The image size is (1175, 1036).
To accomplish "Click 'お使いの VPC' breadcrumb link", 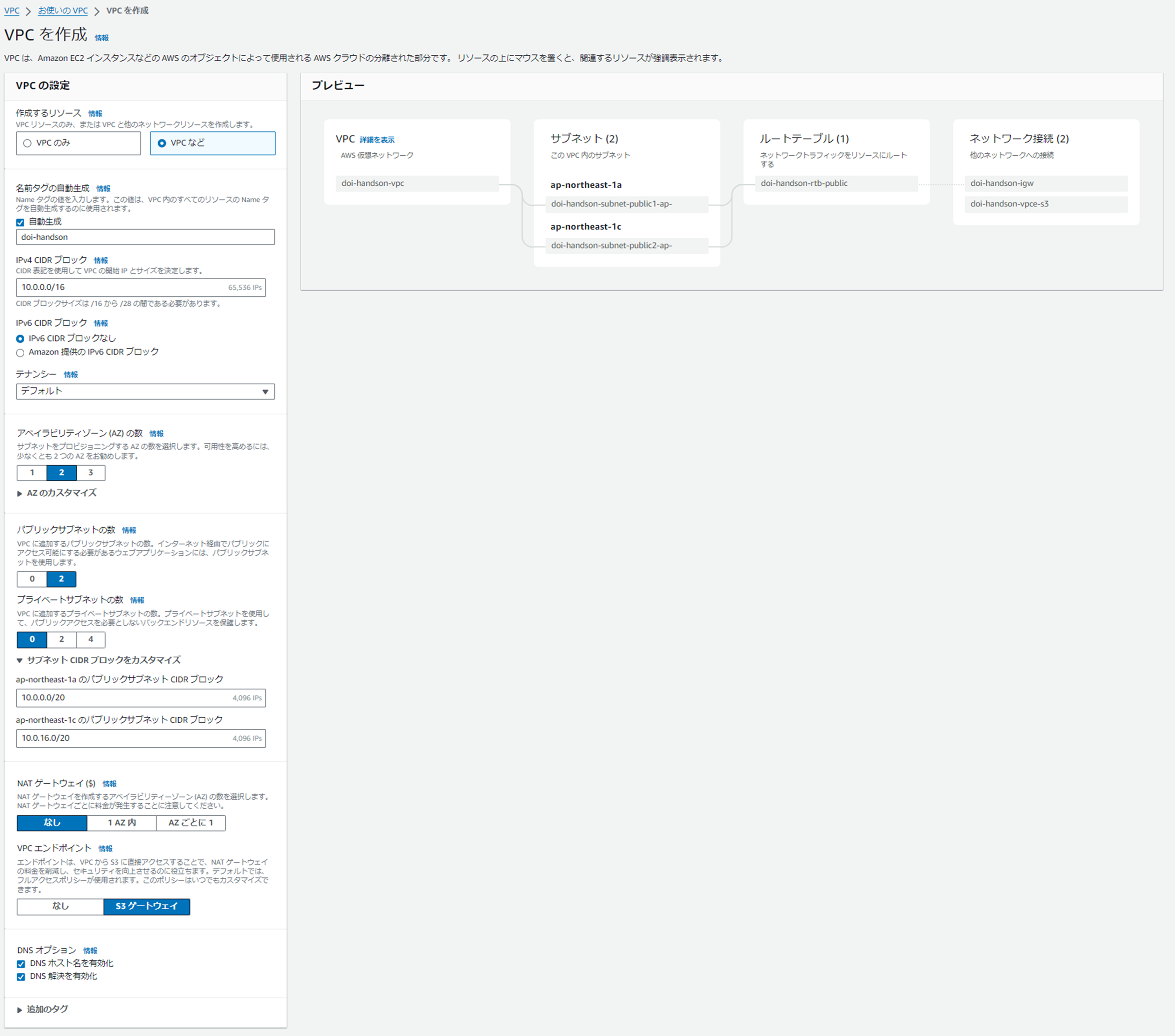I will coord(63,10).
